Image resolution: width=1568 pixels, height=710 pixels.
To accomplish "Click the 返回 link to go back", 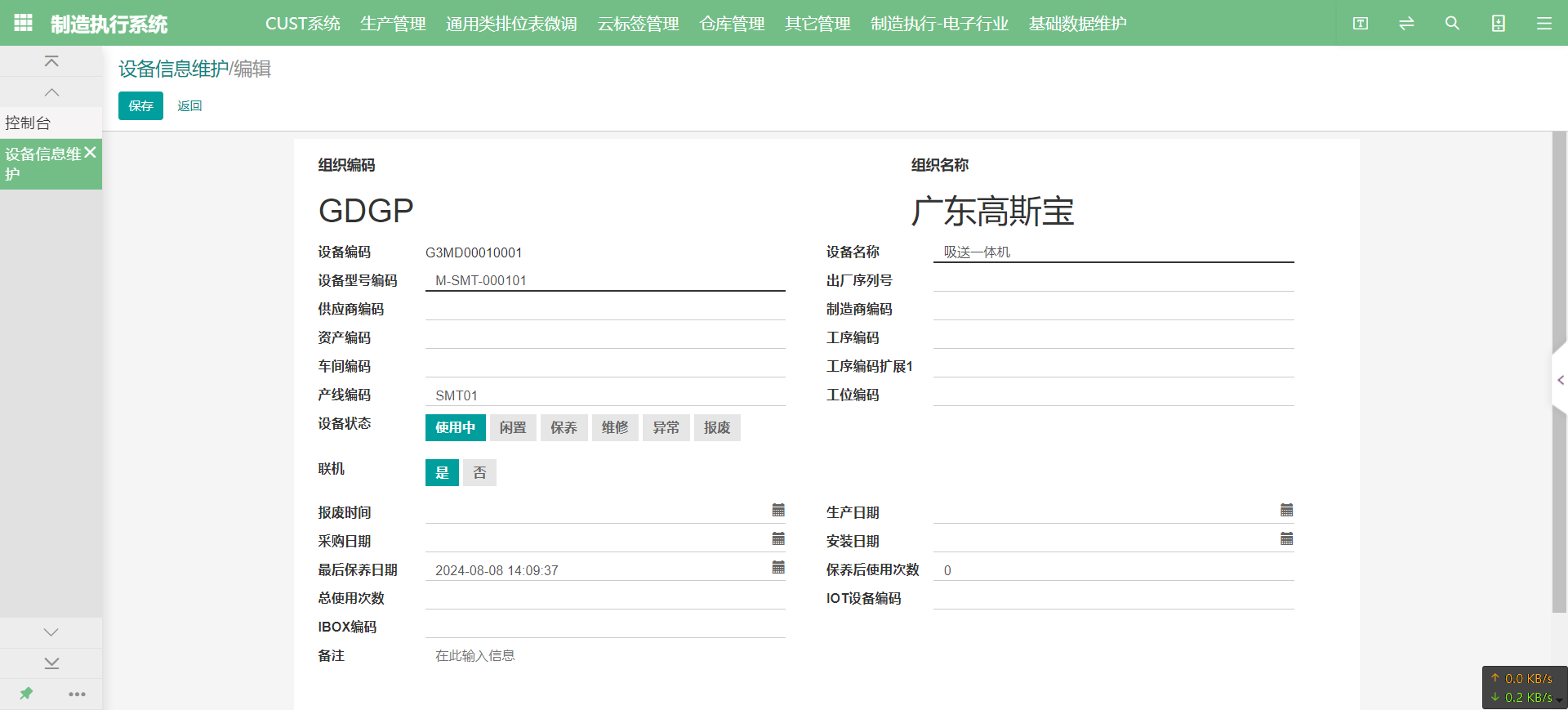I will tap(189, 105).
